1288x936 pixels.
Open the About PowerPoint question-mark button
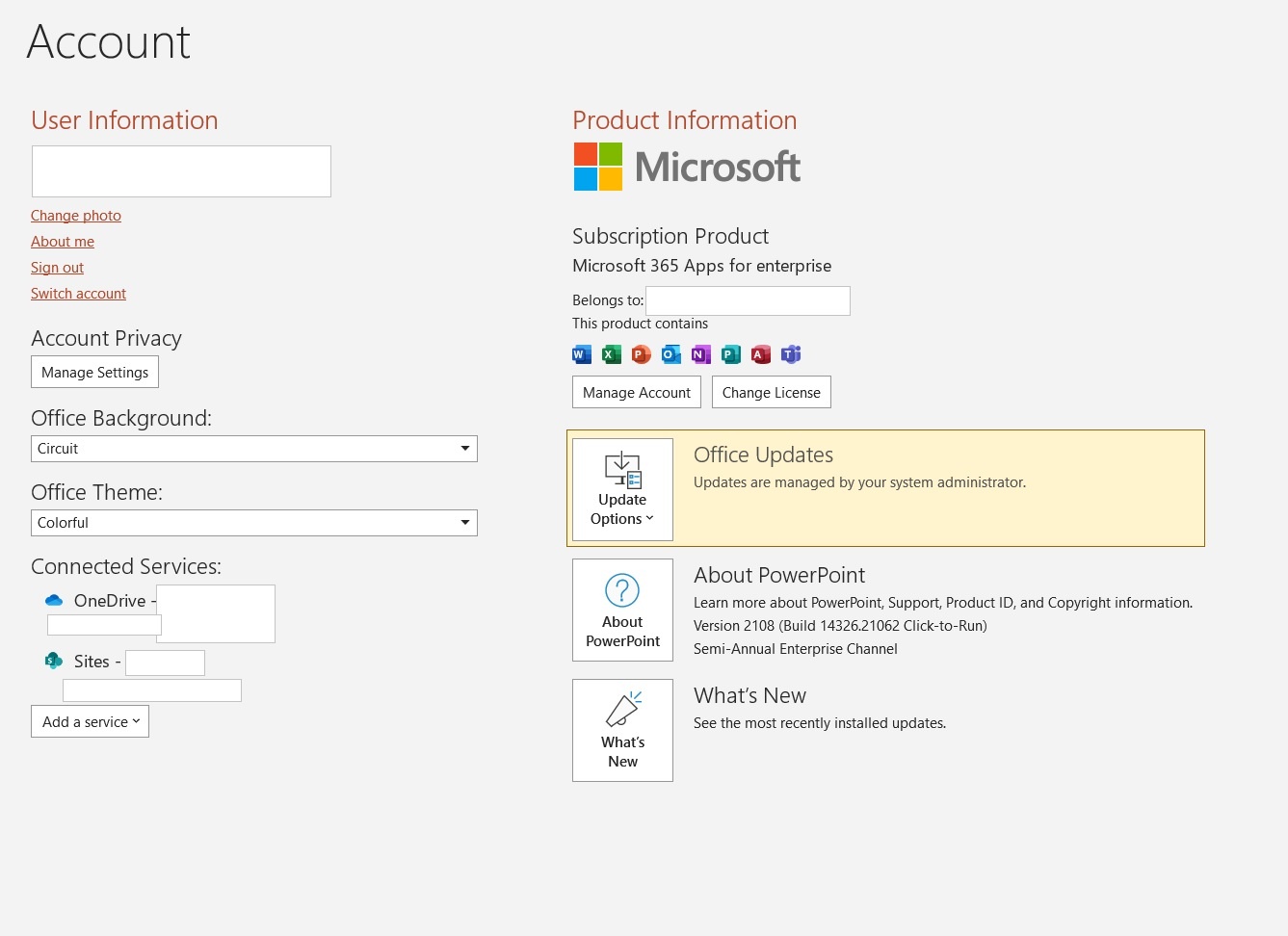(x=622, y=610)
